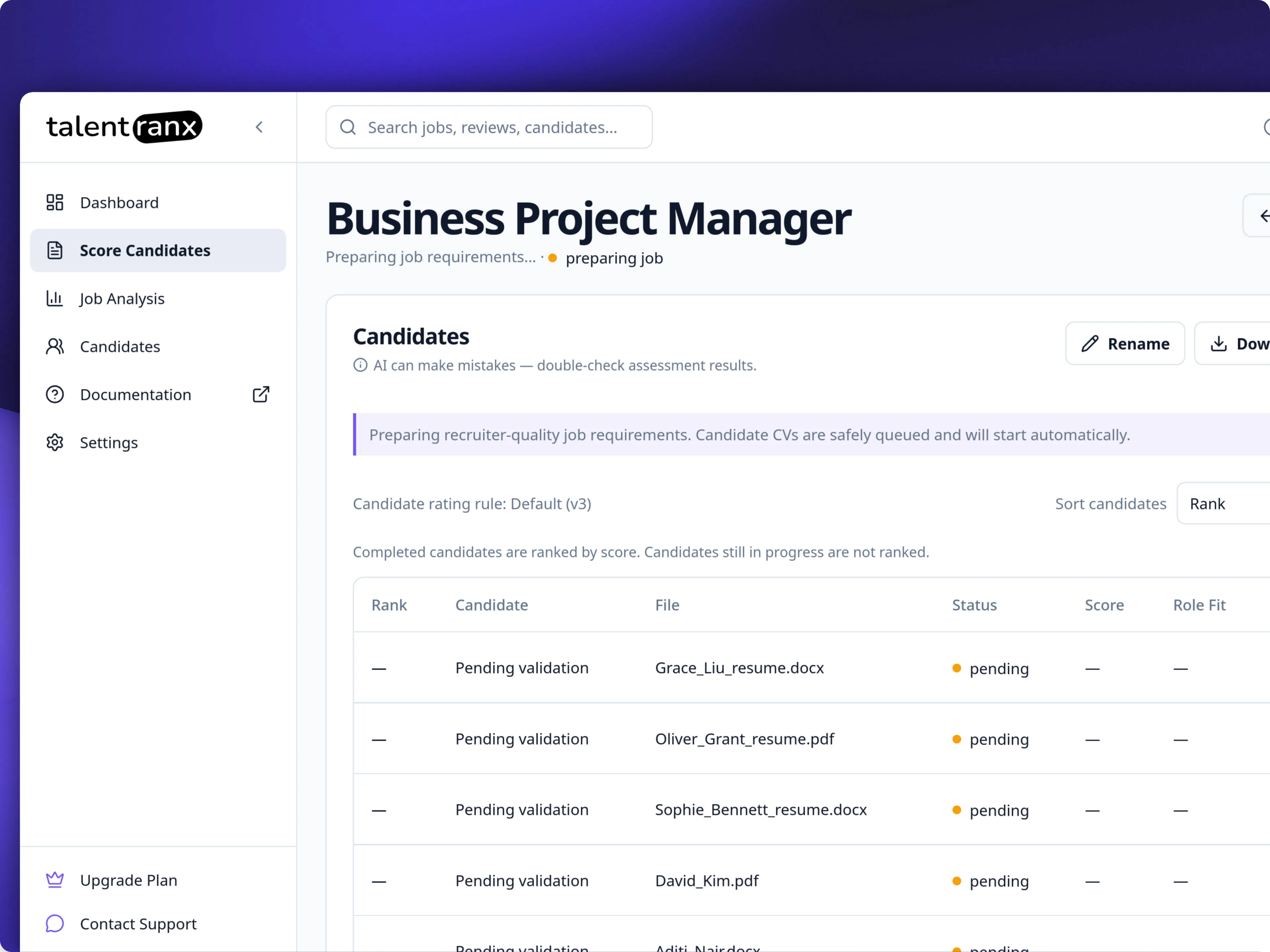
Task: Collapse the sidebar with the chevron arrow
Action: coord(260,127)
